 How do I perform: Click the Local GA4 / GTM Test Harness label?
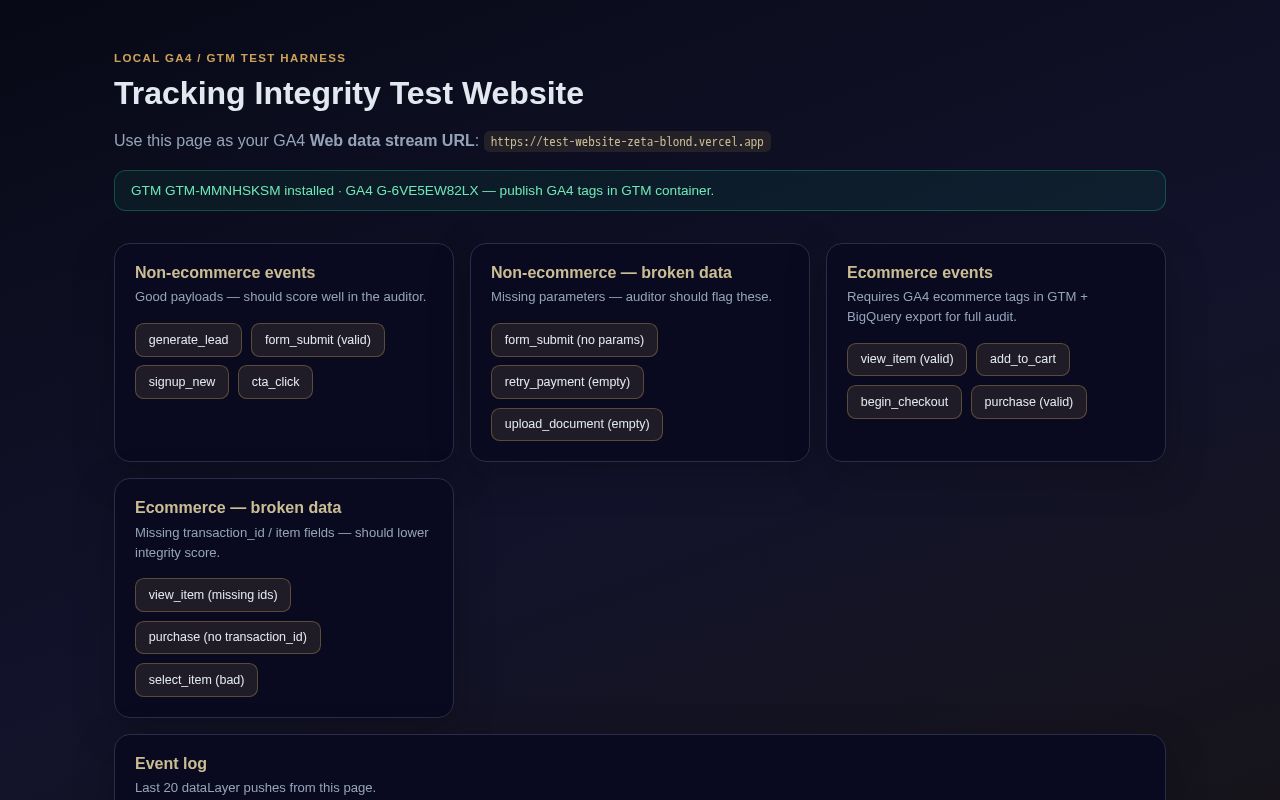230,58
